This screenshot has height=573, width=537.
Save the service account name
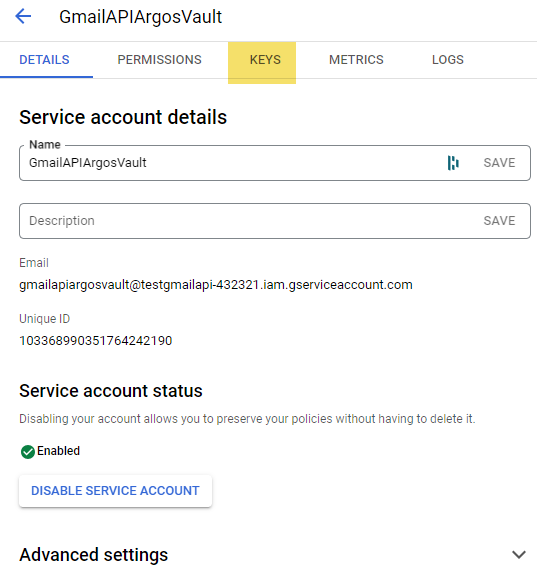[x=499, y=163]
